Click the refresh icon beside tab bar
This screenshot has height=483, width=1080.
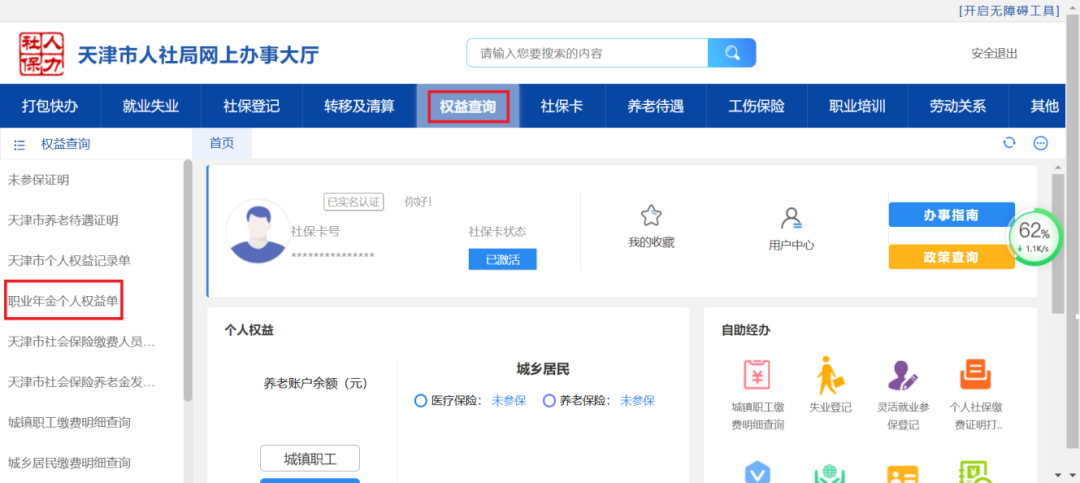tap(1010, 143)
